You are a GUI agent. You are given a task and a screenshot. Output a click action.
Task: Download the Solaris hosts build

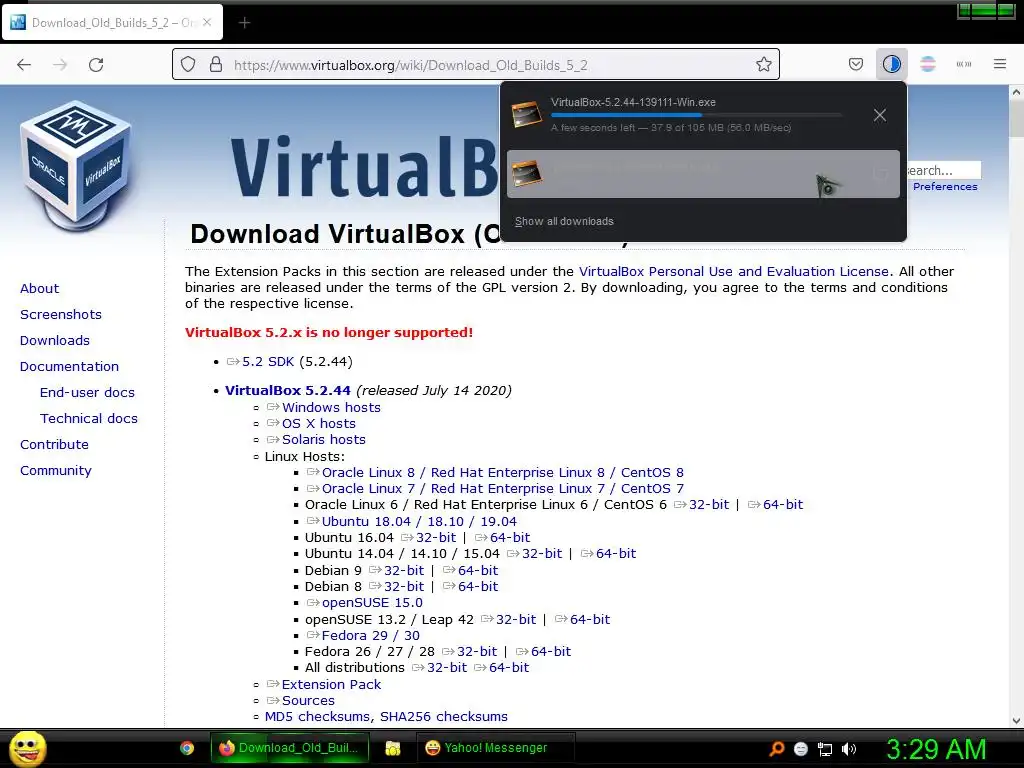tap(323, 440)
